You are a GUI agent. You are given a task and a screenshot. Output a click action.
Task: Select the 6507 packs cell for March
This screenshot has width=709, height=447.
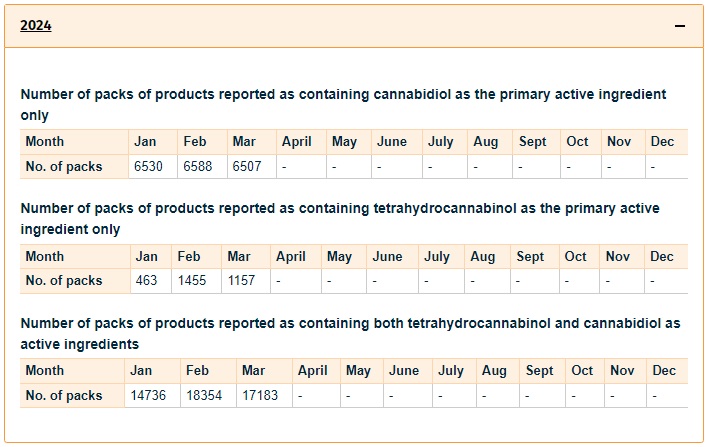[246, 167]
